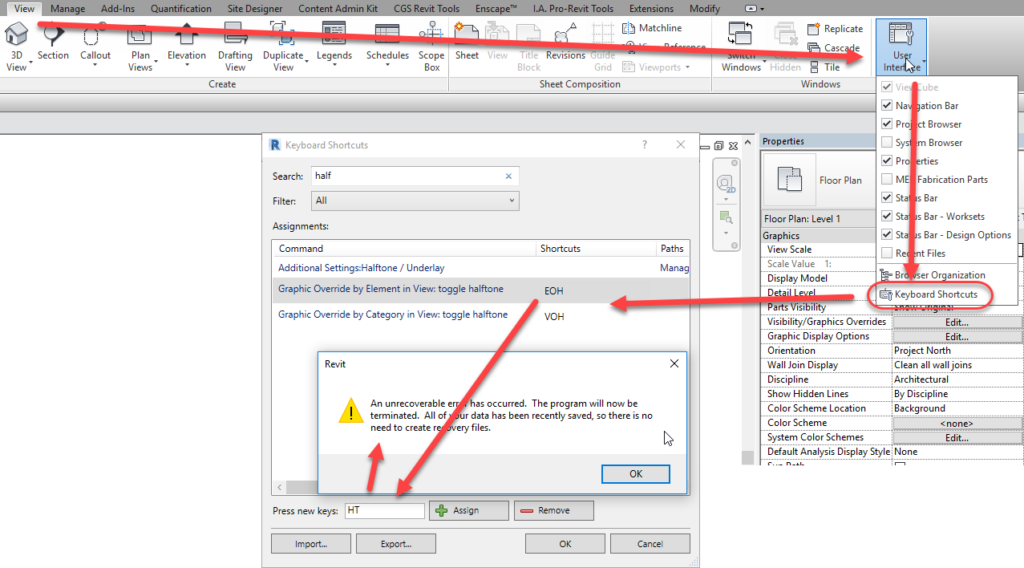This screenshot has height=568, width=1024.
Task: Open the Plan Views tool
Action: coord(140,47)
